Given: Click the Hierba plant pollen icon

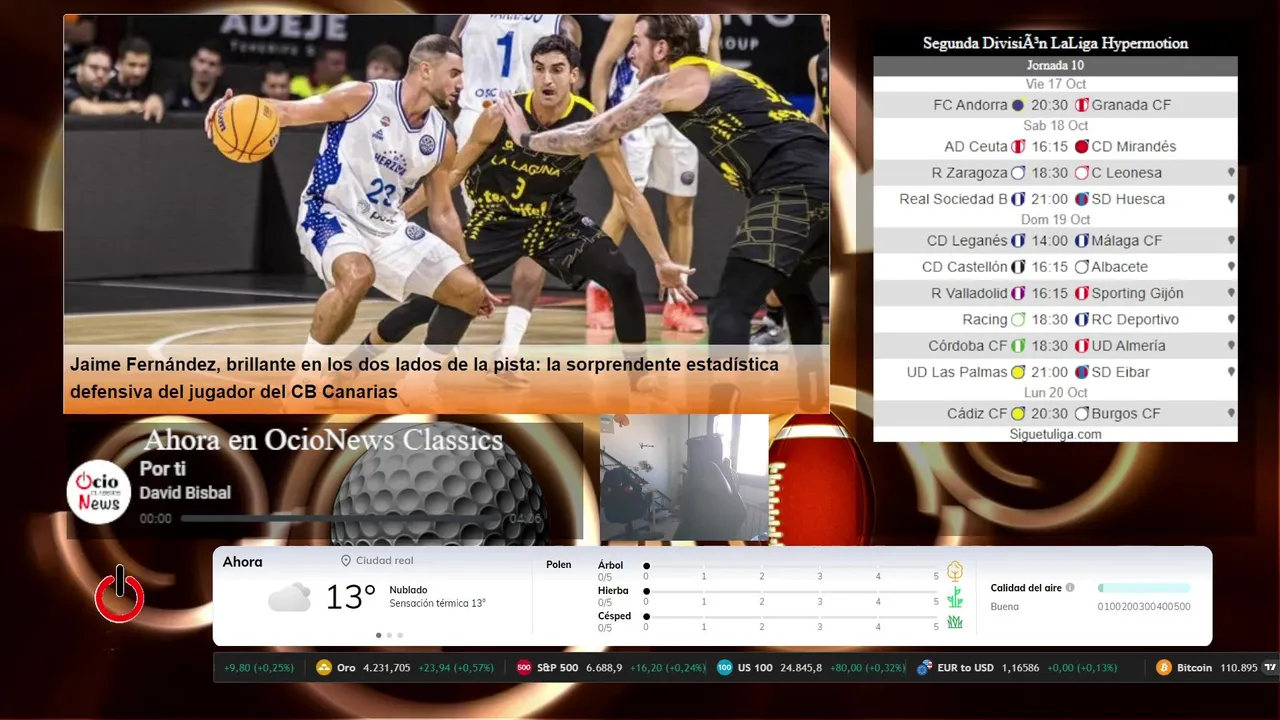Looking at the screenshot, I should pyautogui.click(x=955, y=597).
